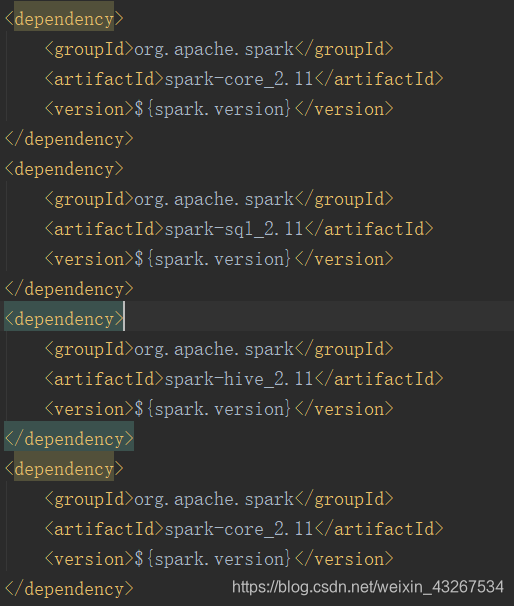The image size is (514, 606).
Task: Click ${spark.version} below the spark-sql artifactId
Action: coord(213,259)
